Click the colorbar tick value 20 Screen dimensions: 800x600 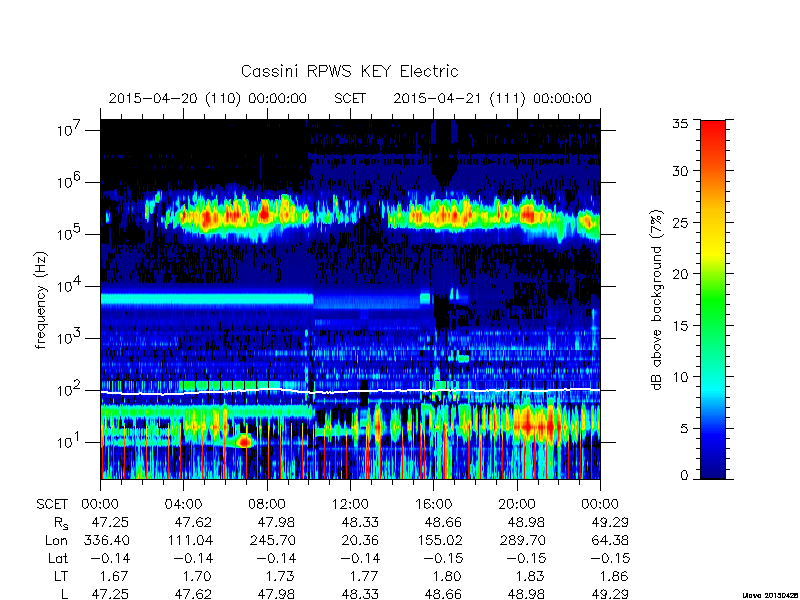coord(681,273)
